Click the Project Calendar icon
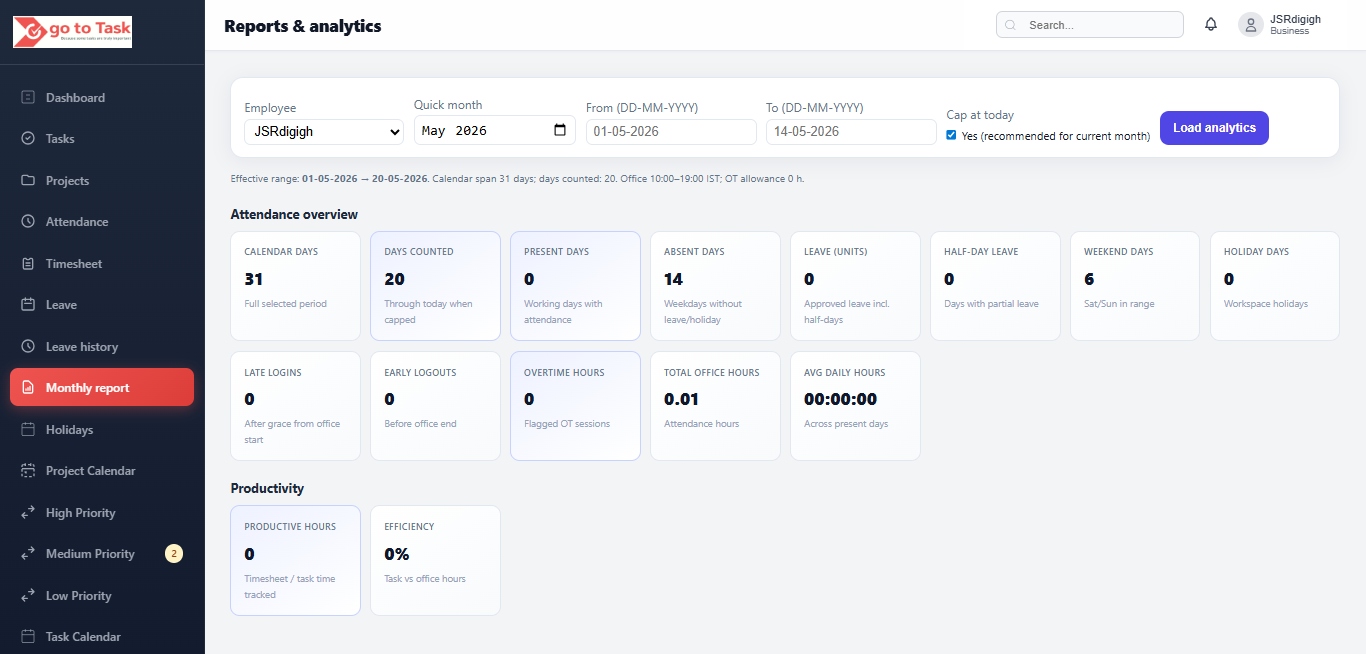 [x=28, y=471]
